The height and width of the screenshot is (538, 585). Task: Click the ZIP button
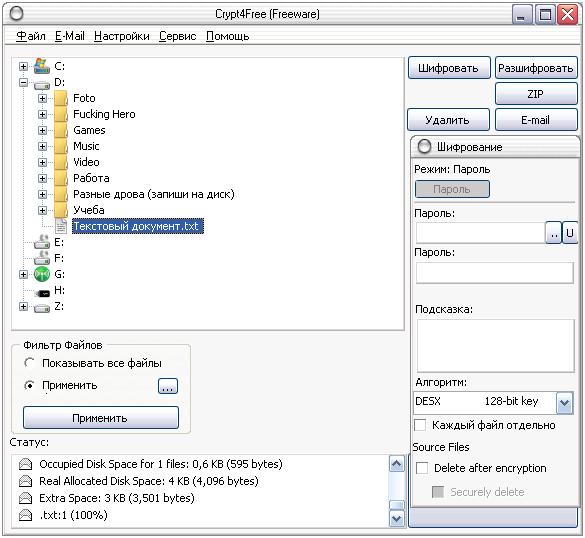pos(536,94)
